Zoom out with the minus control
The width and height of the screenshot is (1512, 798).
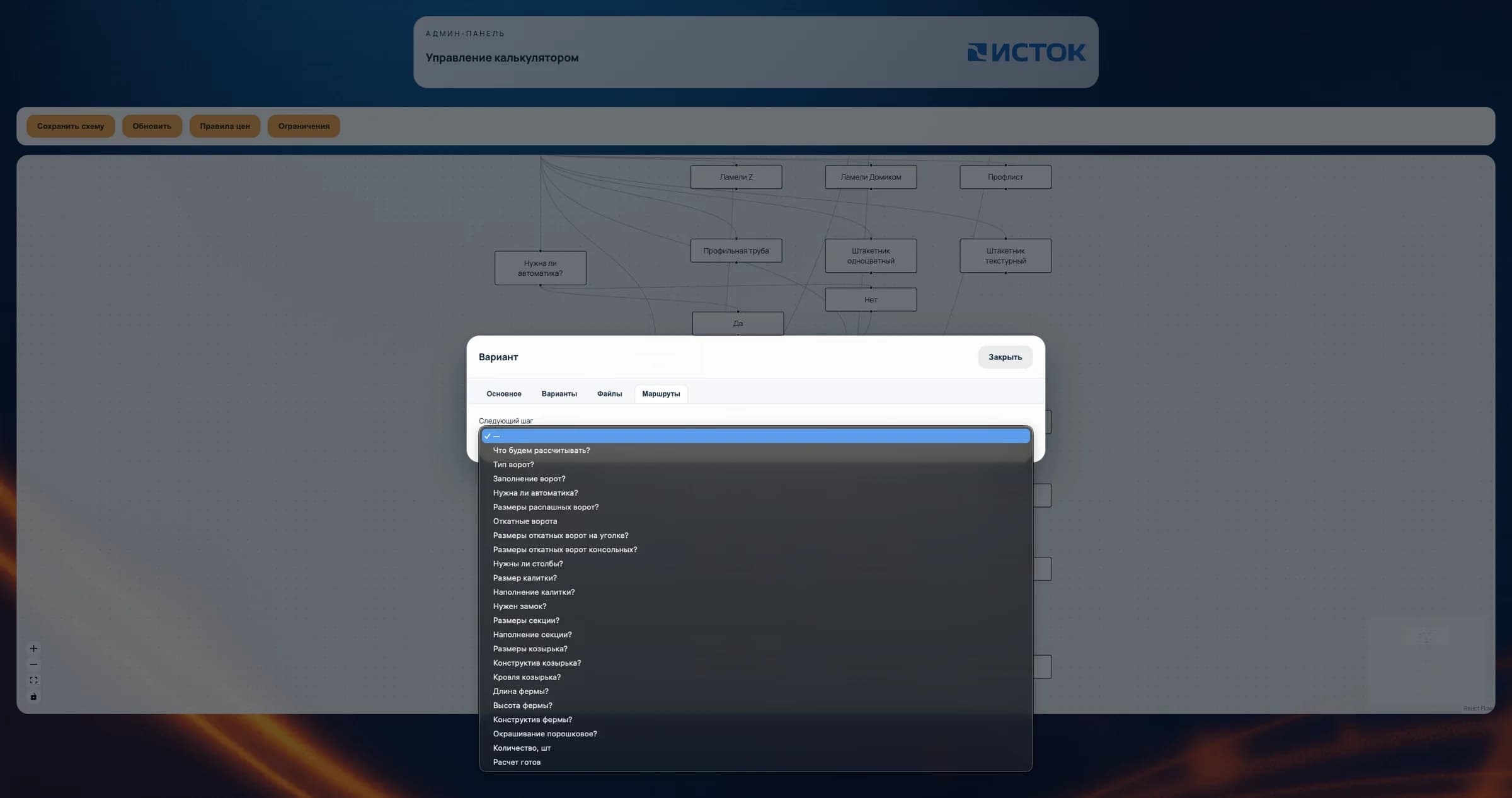coord(33,664)
